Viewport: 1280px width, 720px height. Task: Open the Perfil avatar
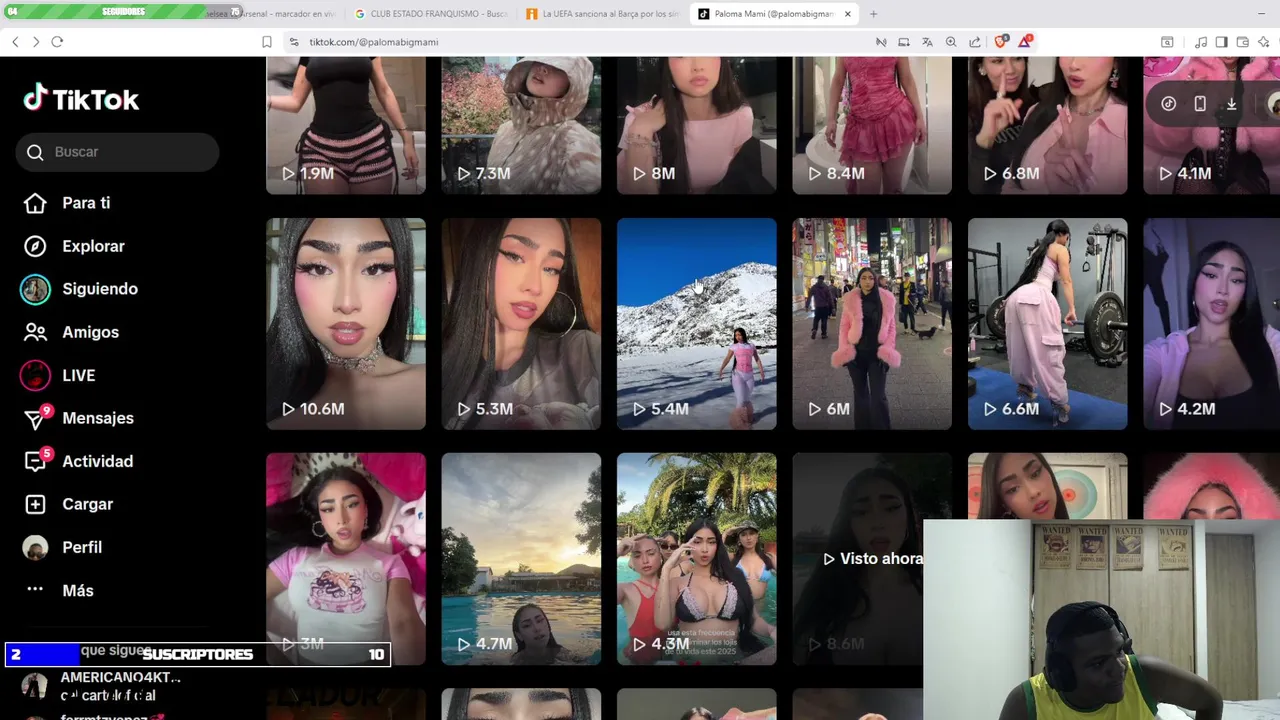pos(35,547)
